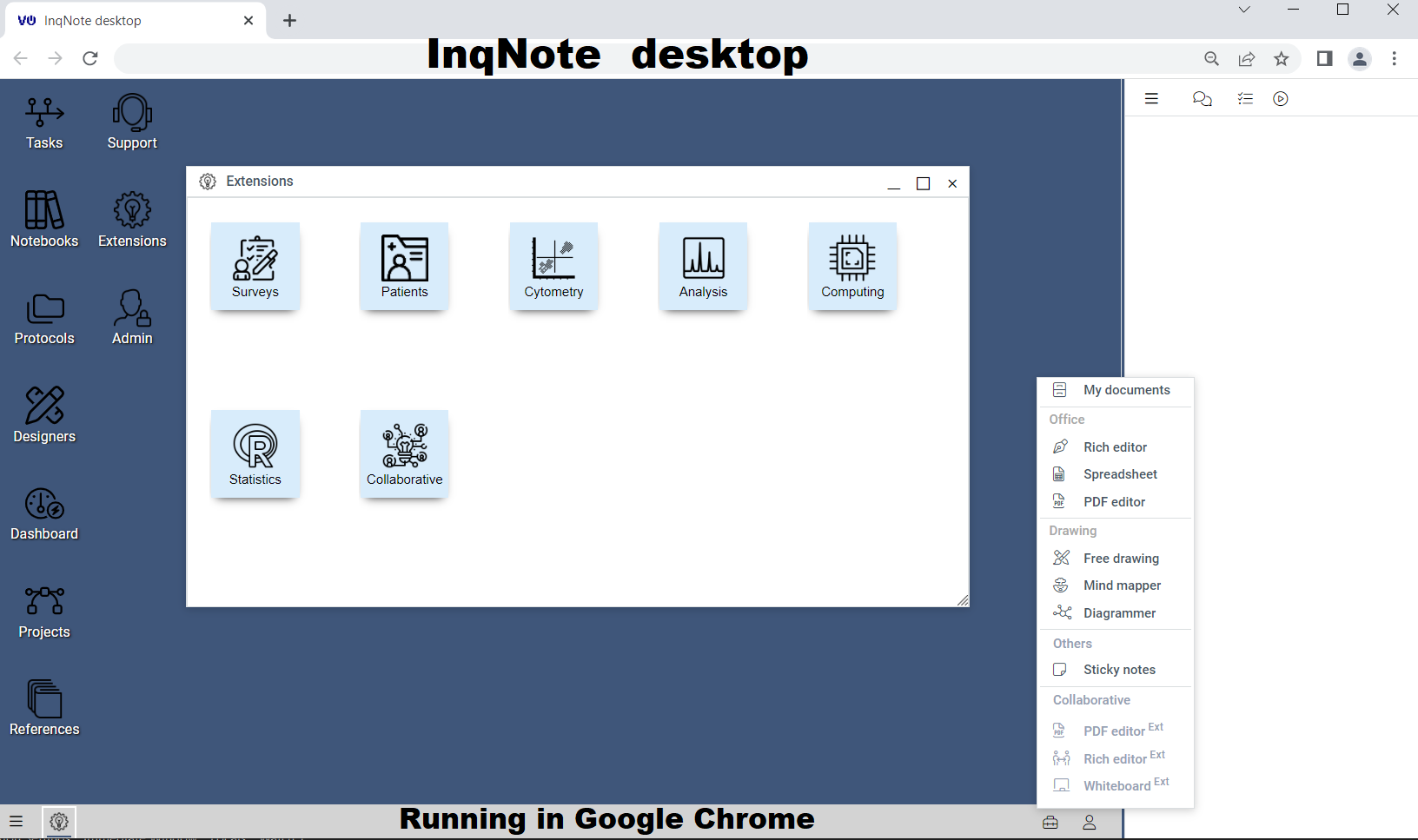Choose PDF editor under Office
This screenshot has height=840, width=1418.
(1116, 502)
